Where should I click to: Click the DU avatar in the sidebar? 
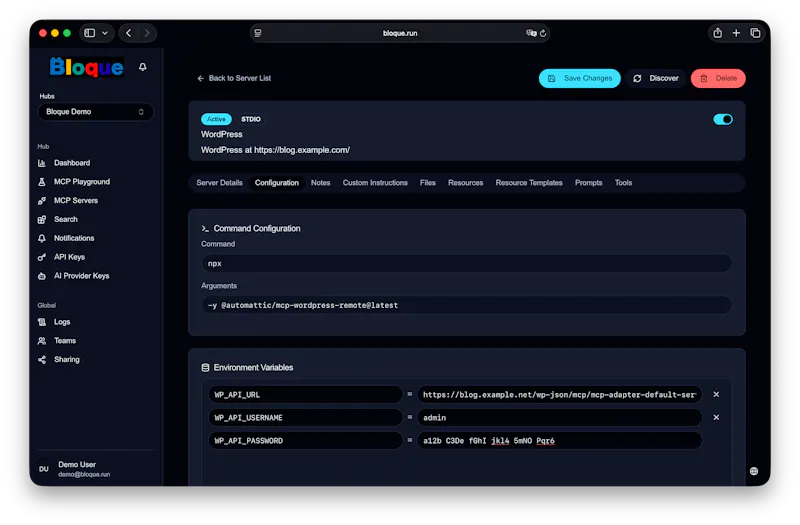[44, 469]
